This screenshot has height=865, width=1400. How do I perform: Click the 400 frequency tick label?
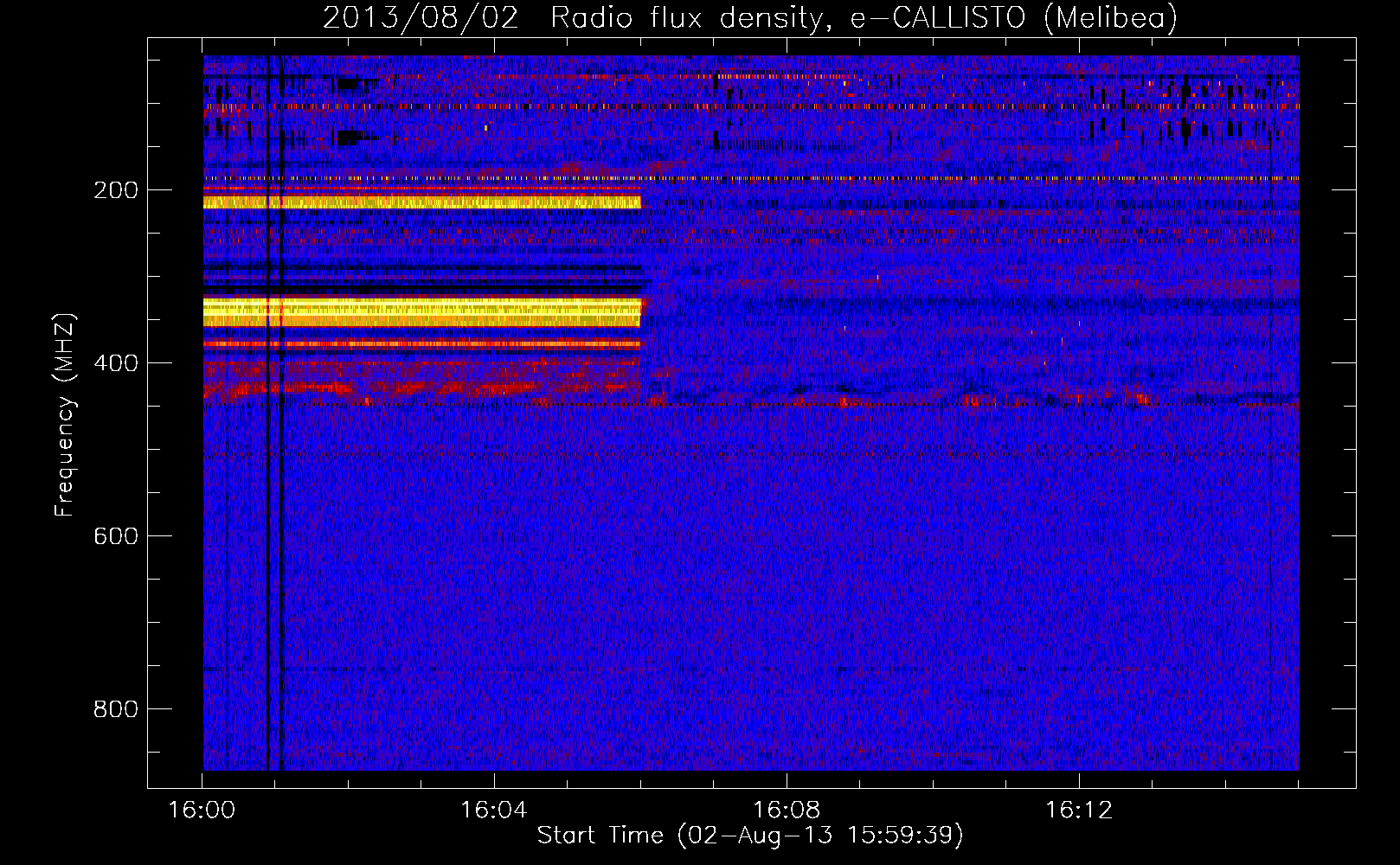[x=116, y=363]
